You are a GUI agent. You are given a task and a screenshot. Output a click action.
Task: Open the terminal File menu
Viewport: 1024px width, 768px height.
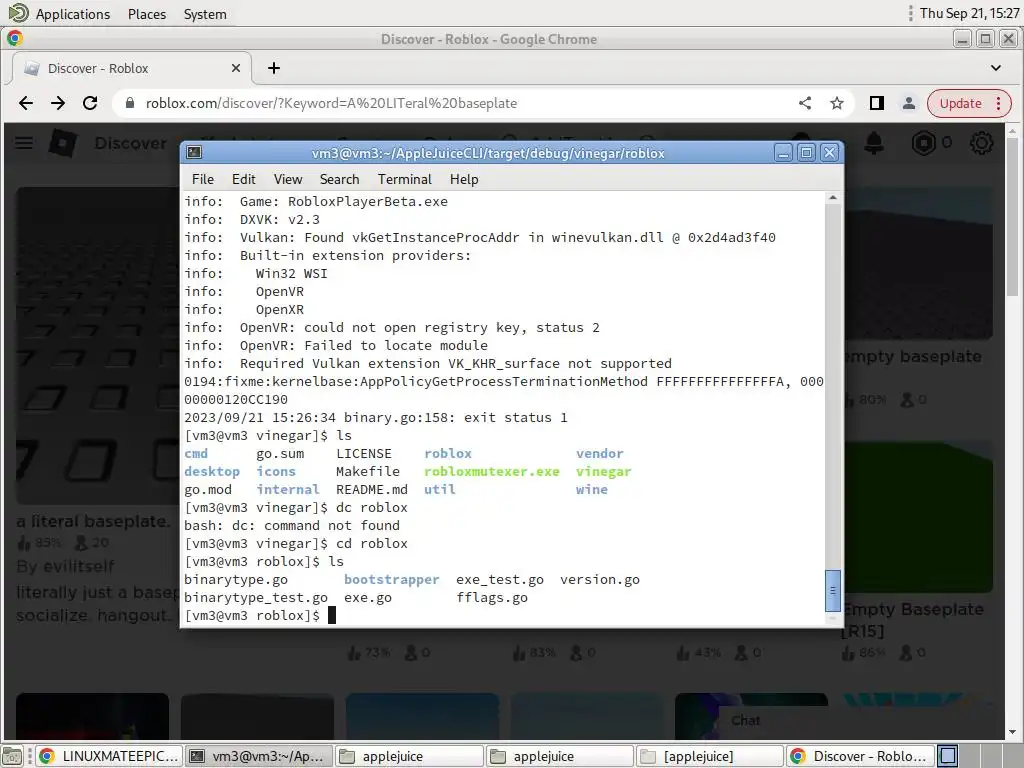pos(202,179)
